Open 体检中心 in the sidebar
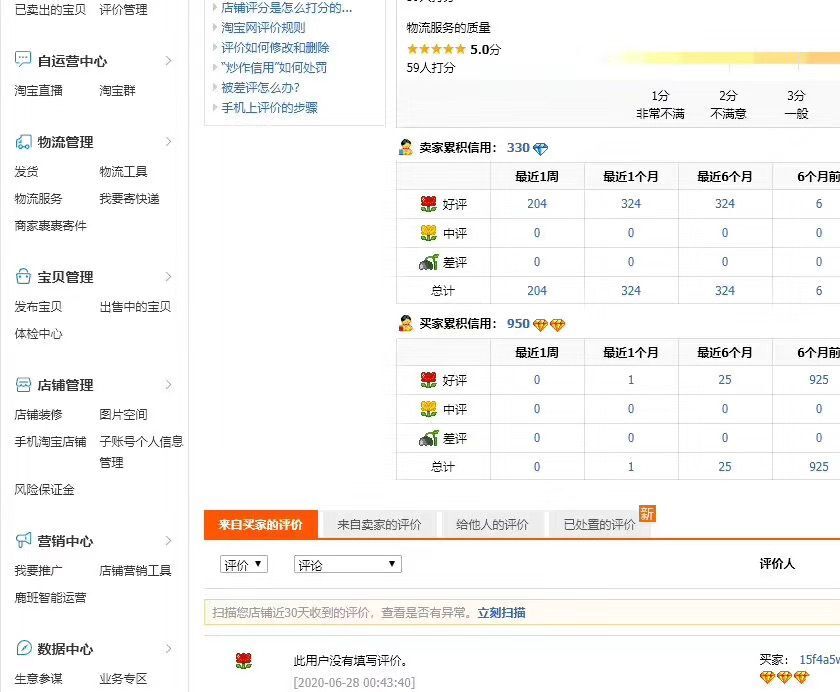 pos(39,334)
